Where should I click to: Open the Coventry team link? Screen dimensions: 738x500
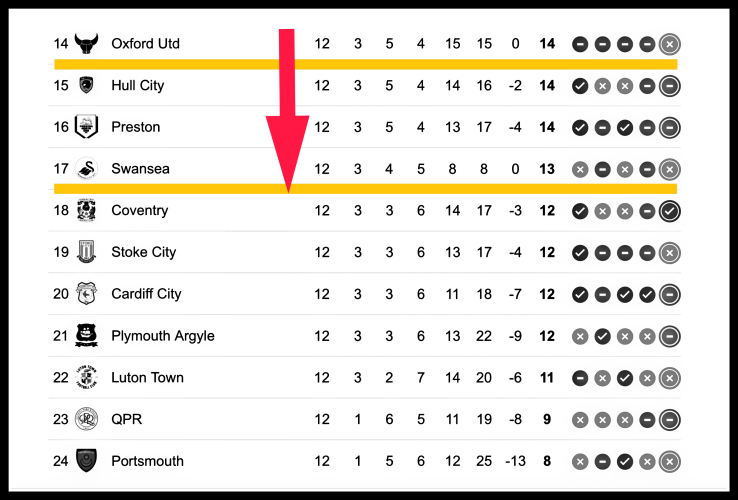tap(139, 211)
